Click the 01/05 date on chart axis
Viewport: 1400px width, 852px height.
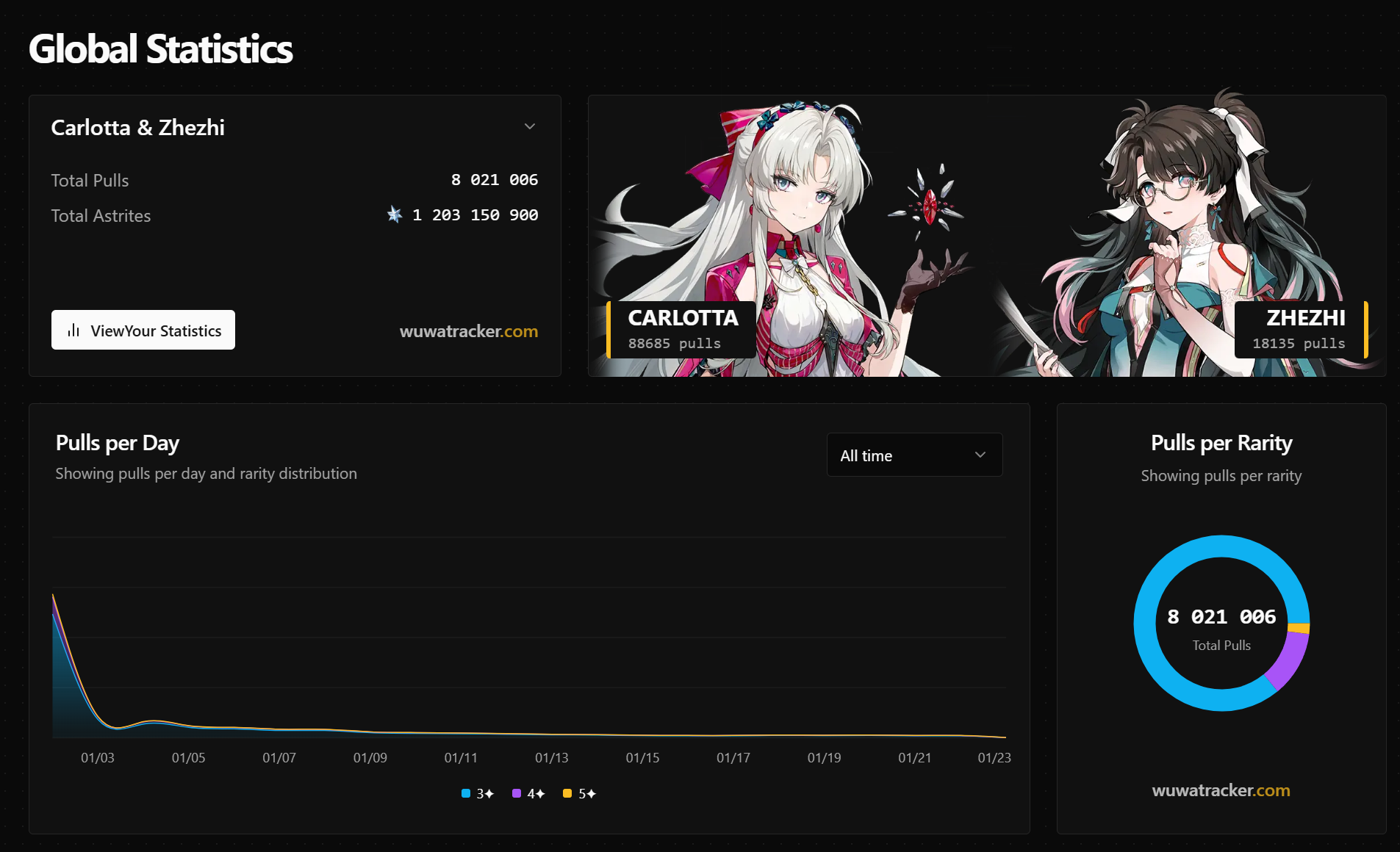188,757
